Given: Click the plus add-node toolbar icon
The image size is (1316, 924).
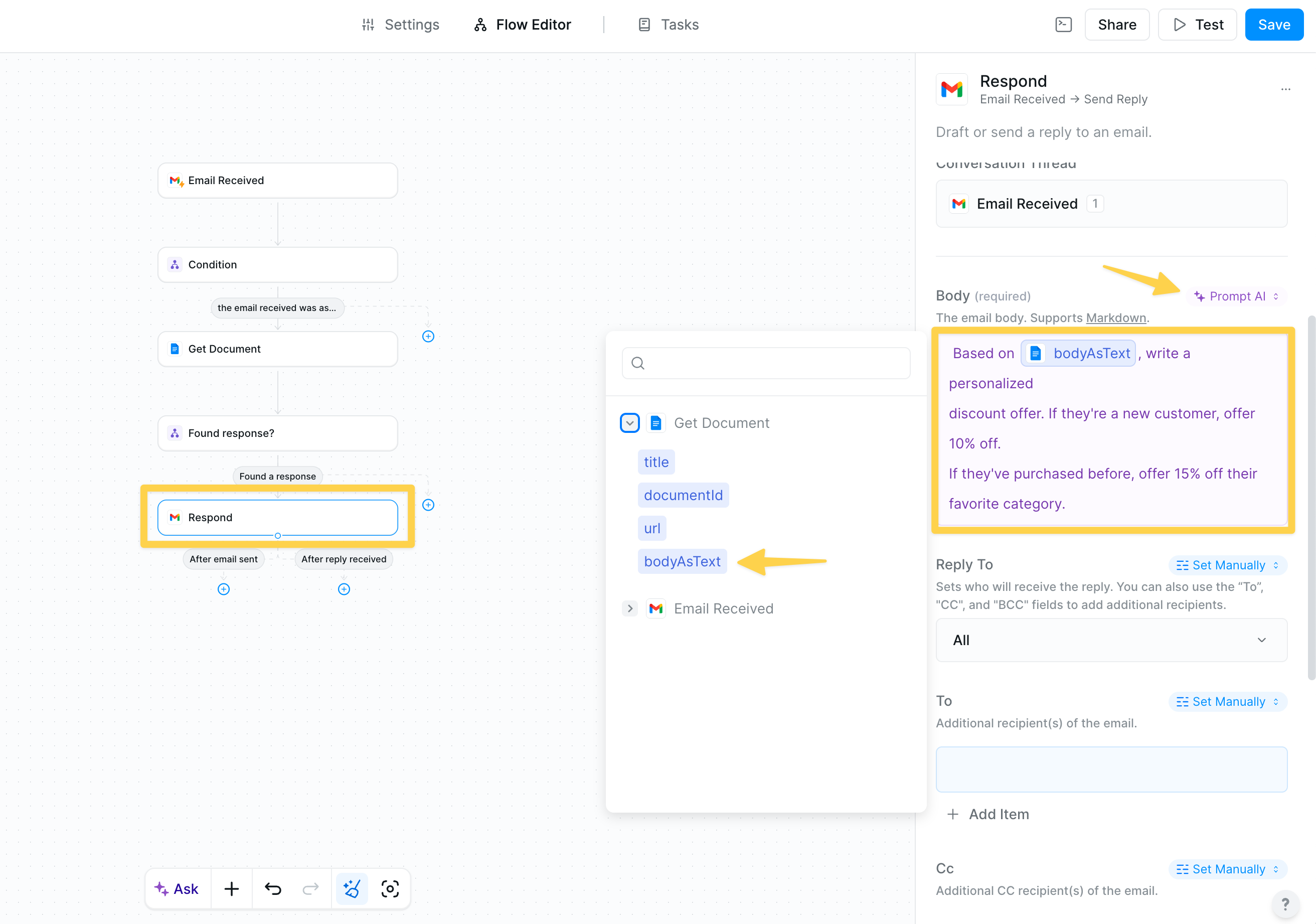Looking at the screenshot, I should tap(232, 888).
